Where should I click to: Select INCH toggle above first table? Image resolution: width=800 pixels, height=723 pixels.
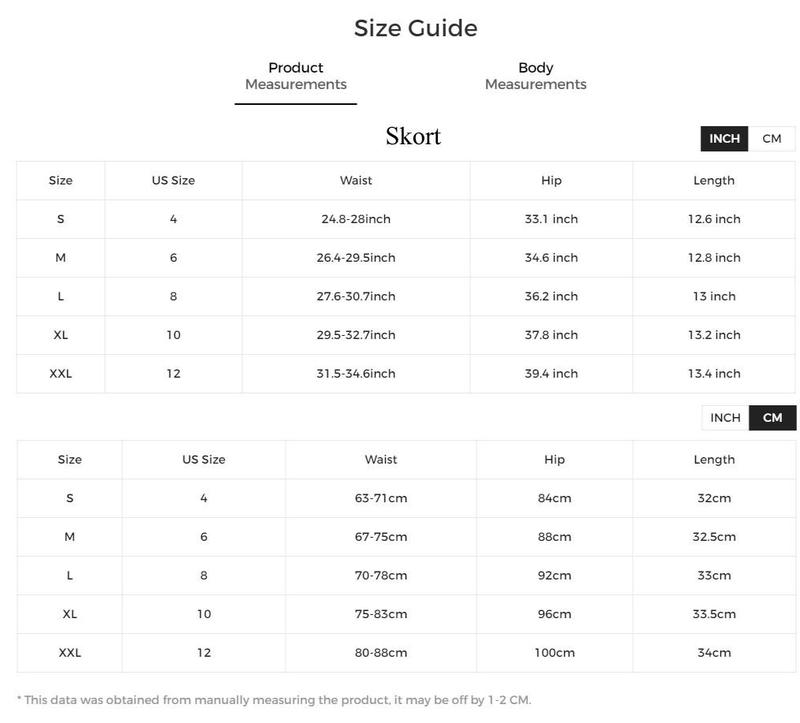point(724,139)
